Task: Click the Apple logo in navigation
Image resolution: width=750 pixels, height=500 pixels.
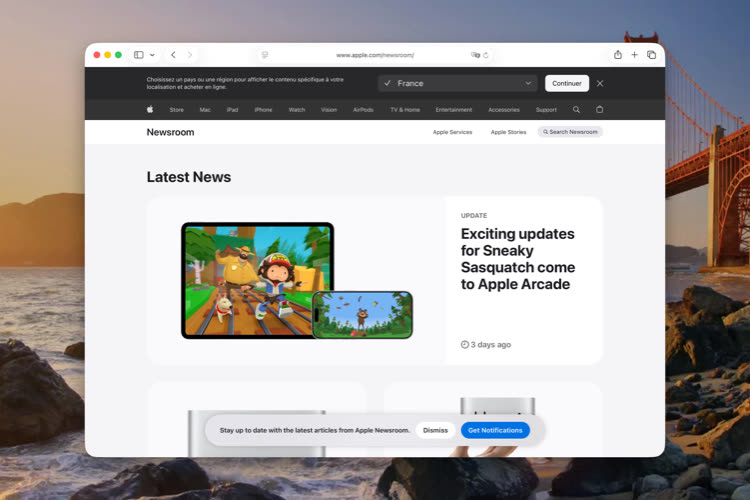Action: (x=150, y=110)
